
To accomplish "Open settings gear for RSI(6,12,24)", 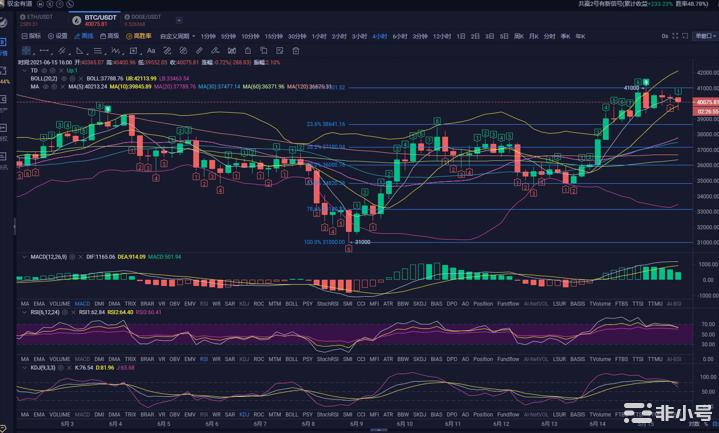I will [65, 312].
